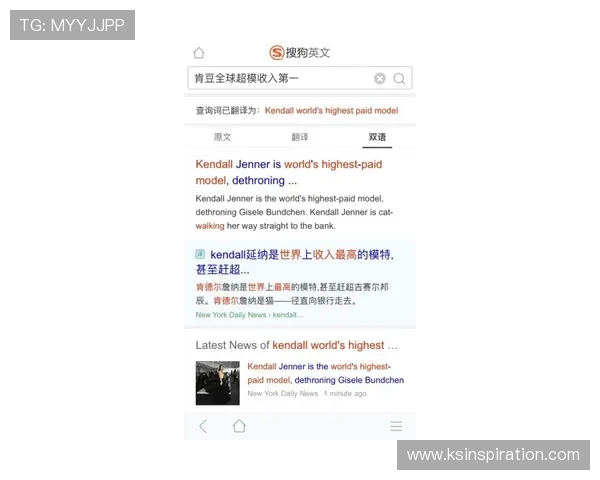Open 'Latest News of kendall world's highest' heading
This screenshot has width=600, height=480.
[x=297, y=345]
